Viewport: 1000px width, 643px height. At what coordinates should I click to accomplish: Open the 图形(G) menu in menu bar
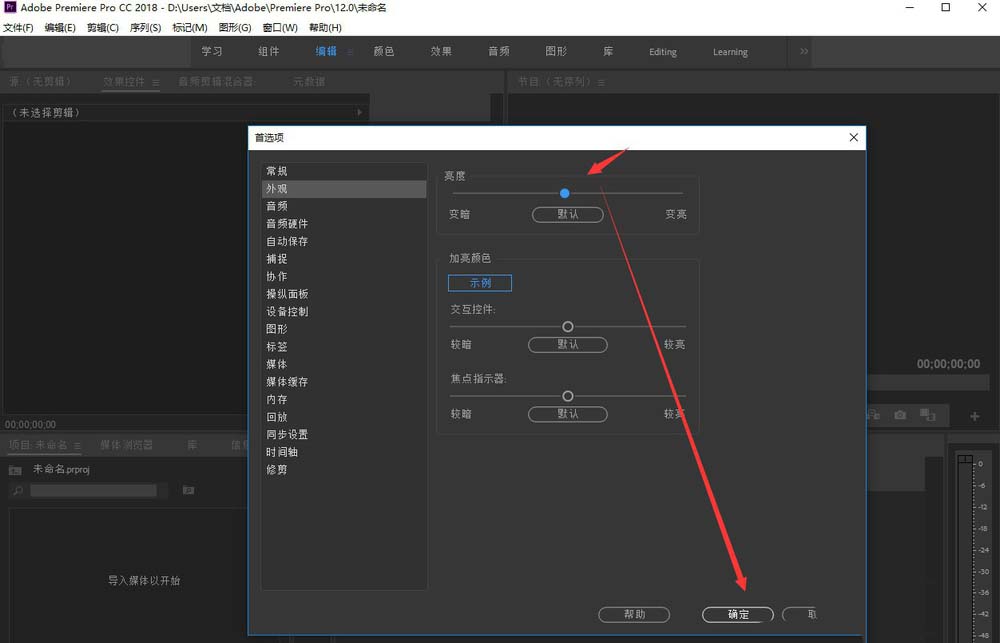235,27
